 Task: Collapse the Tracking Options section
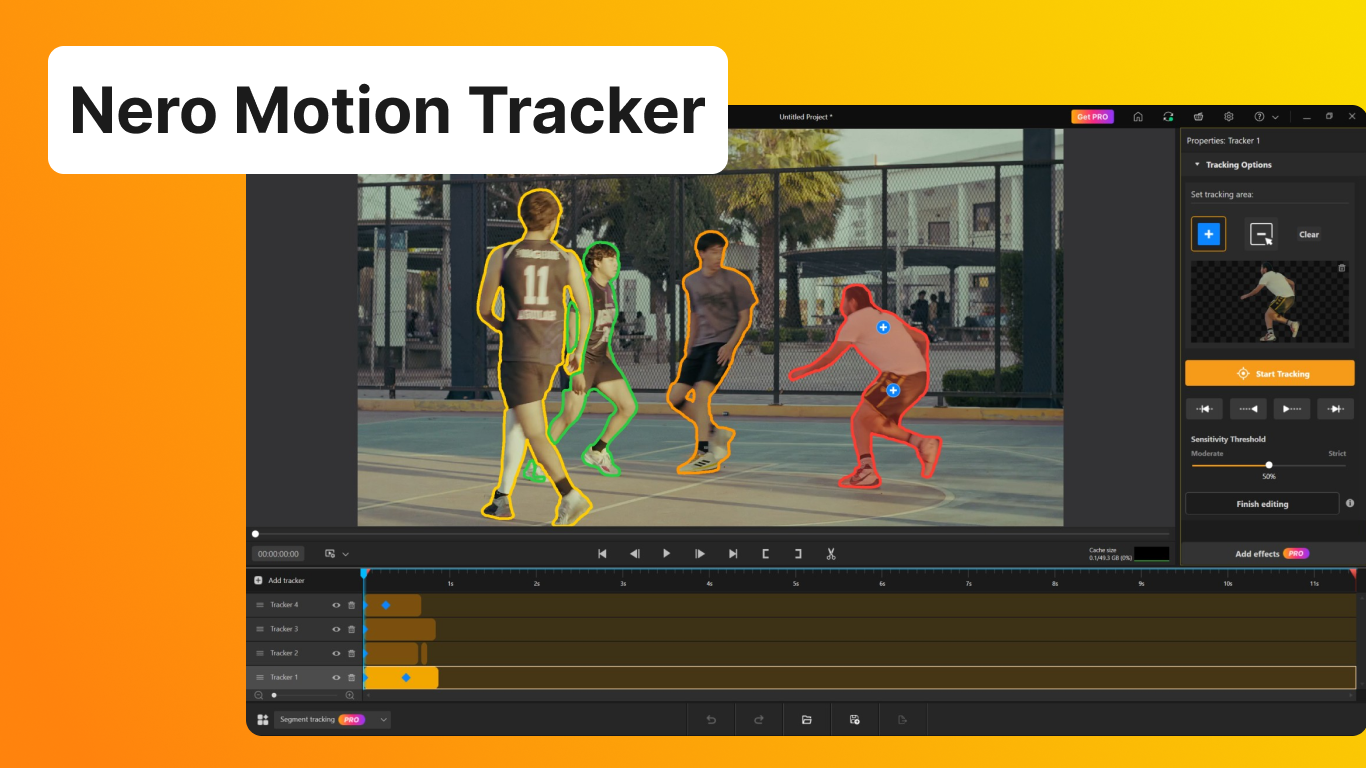pyautogui.click(x=1197, y=165)
